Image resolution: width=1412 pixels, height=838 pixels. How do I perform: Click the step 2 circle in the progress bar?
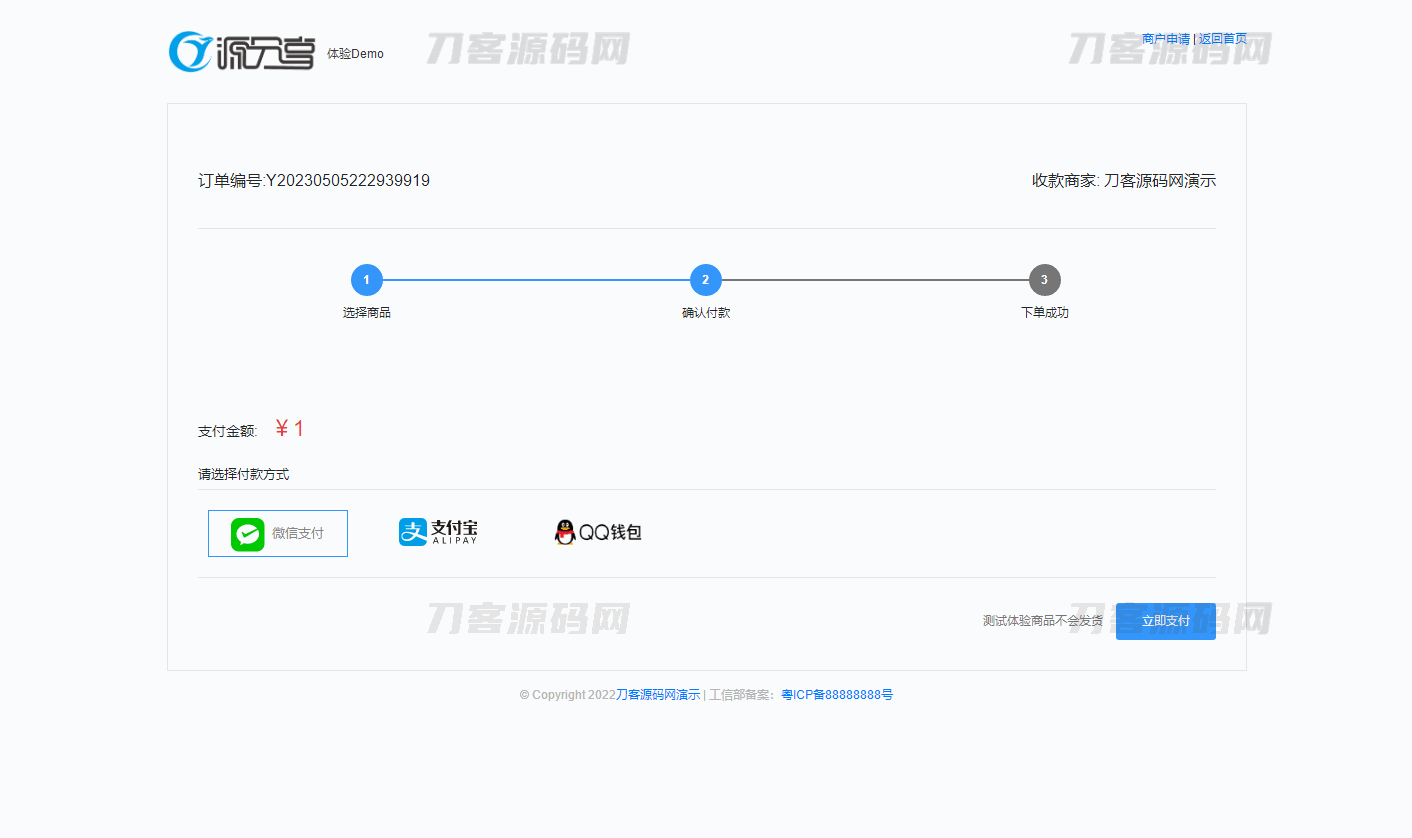[x=705, y=280]
